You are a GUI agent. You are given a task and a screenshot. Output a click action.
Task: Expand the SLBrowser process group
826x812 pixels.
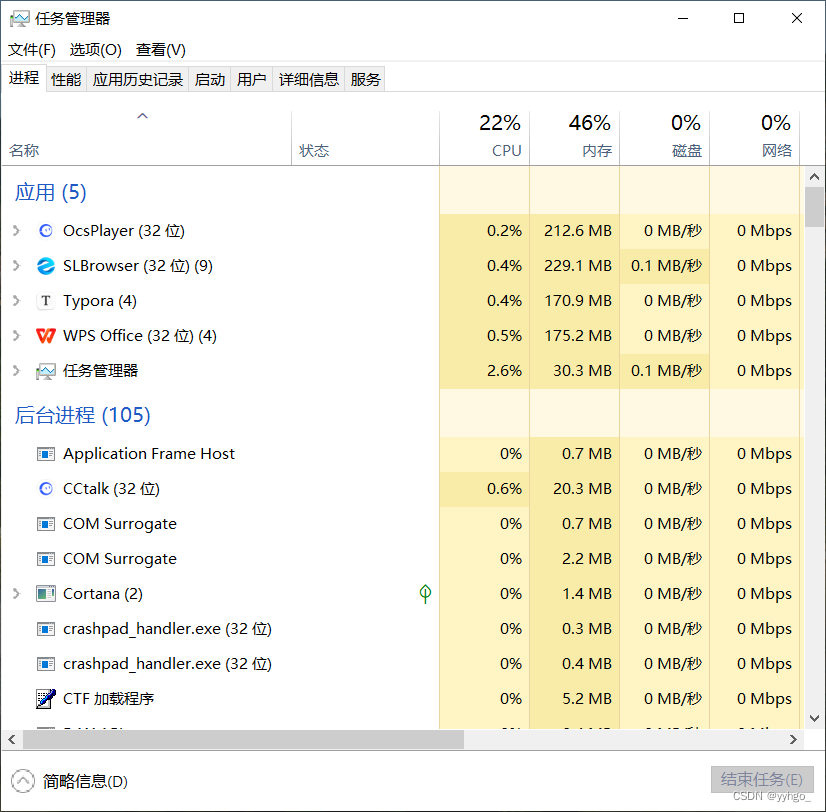click(x=16, y=266)
